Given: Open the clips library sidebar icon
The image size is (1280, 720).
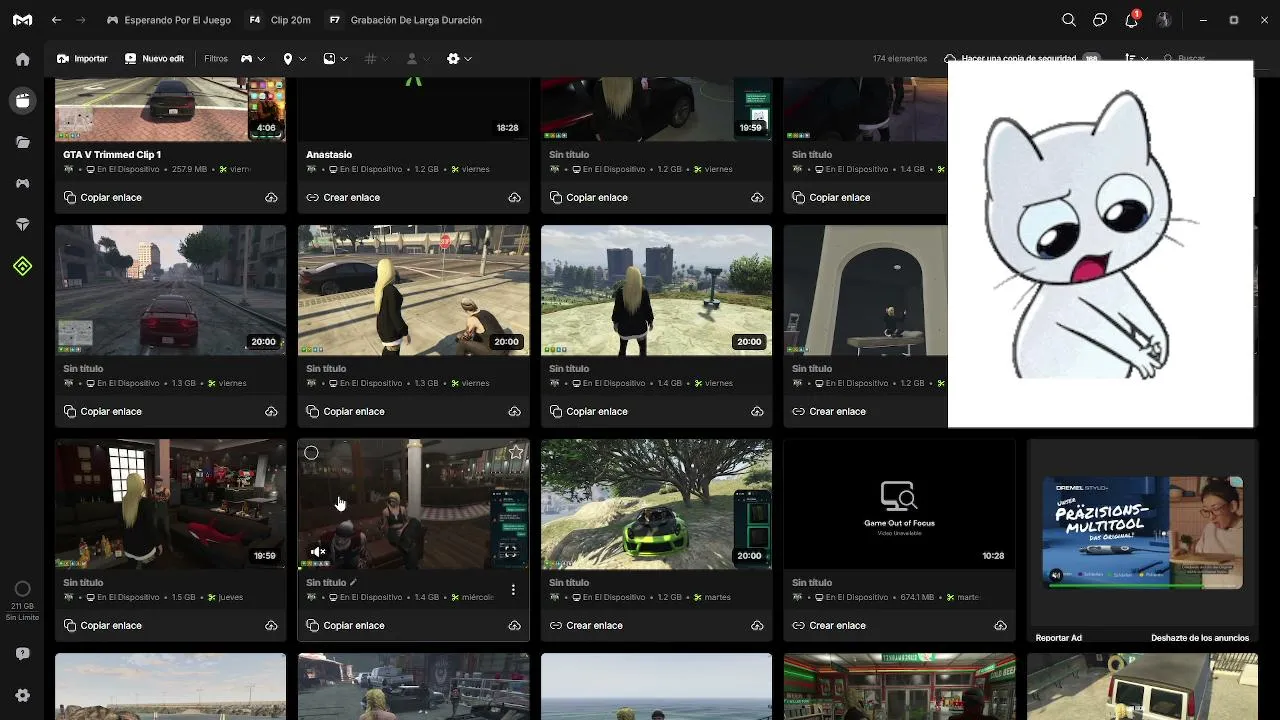Looking at the screenshot, I should pos(22,100).
